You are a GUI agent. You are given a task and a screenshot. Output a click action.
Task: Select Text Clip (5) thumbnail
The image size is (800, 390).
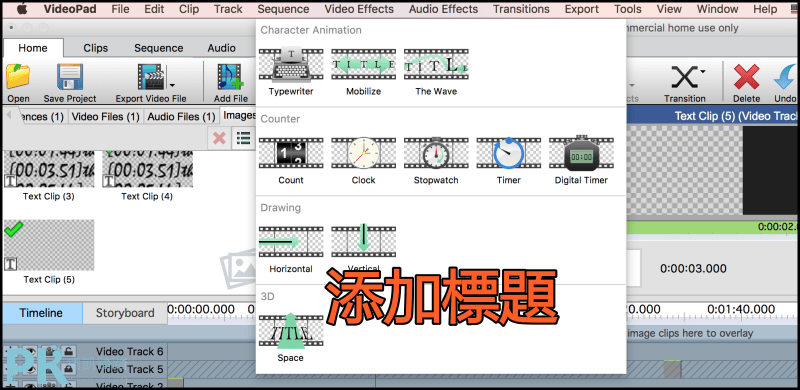pyautogui.click(x=49, y=245)
